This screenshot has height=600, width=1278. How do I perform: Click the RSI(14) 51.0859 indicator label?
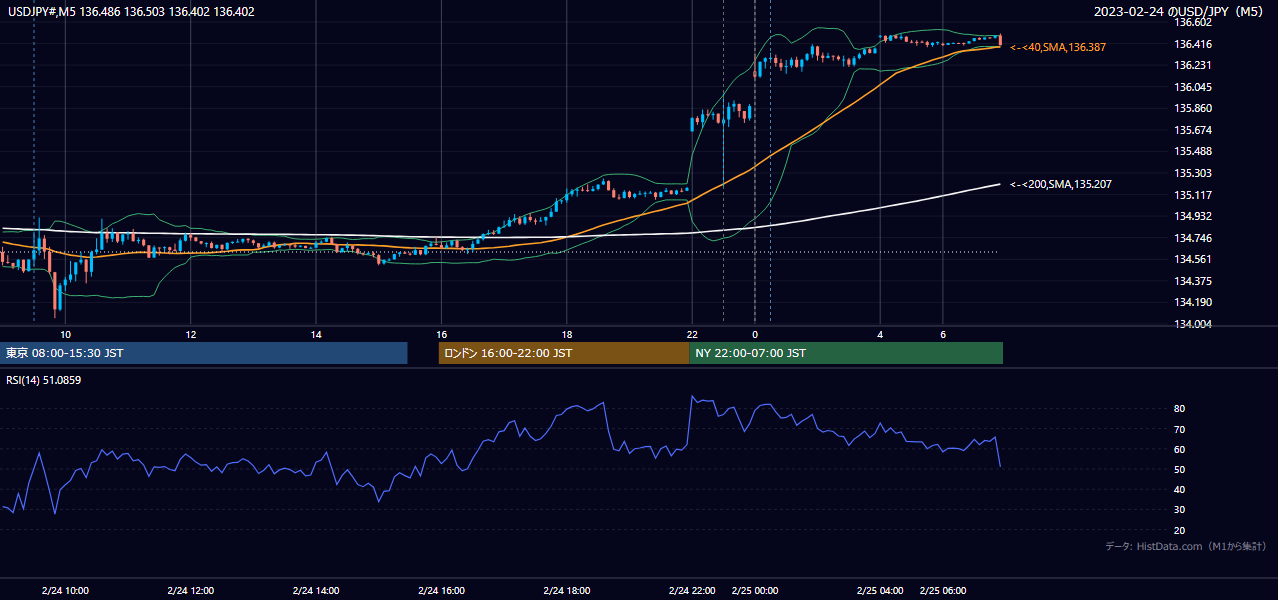[44, 380]
